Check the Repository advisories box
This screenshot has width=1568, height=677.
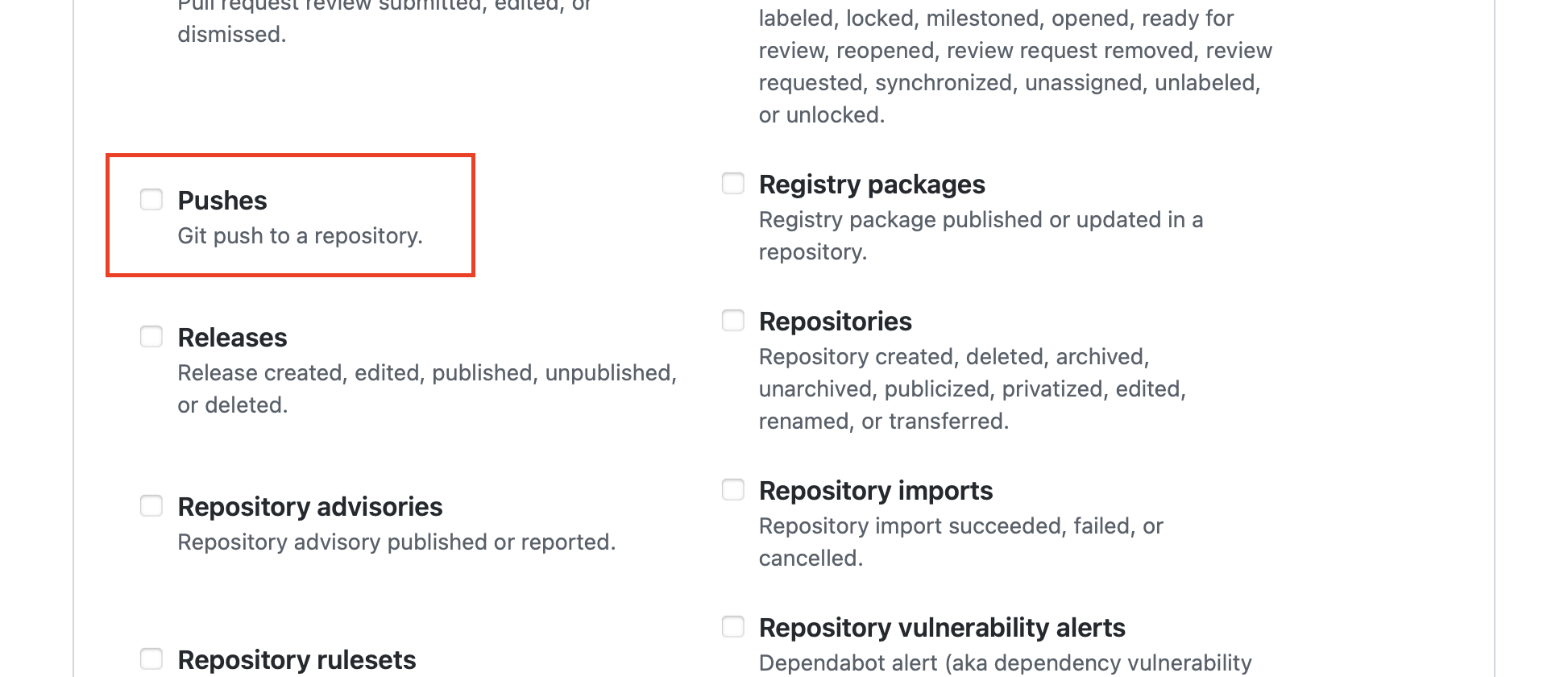151,505
